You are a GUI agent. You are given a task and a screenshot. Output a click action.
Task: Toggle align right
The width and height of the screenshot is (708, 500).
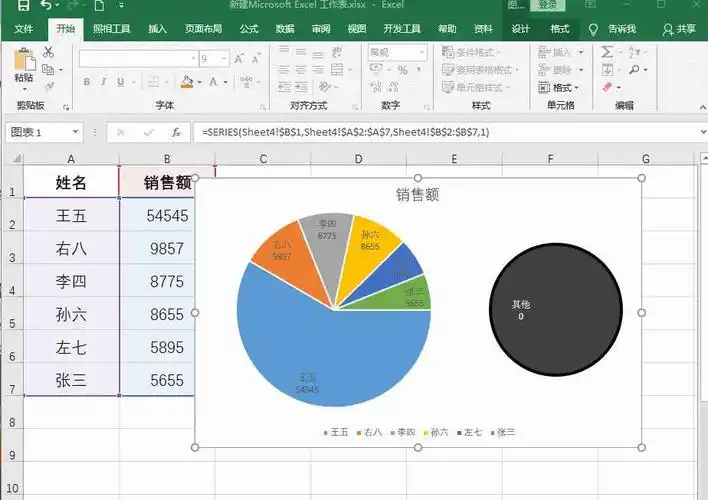click(318, 70)
